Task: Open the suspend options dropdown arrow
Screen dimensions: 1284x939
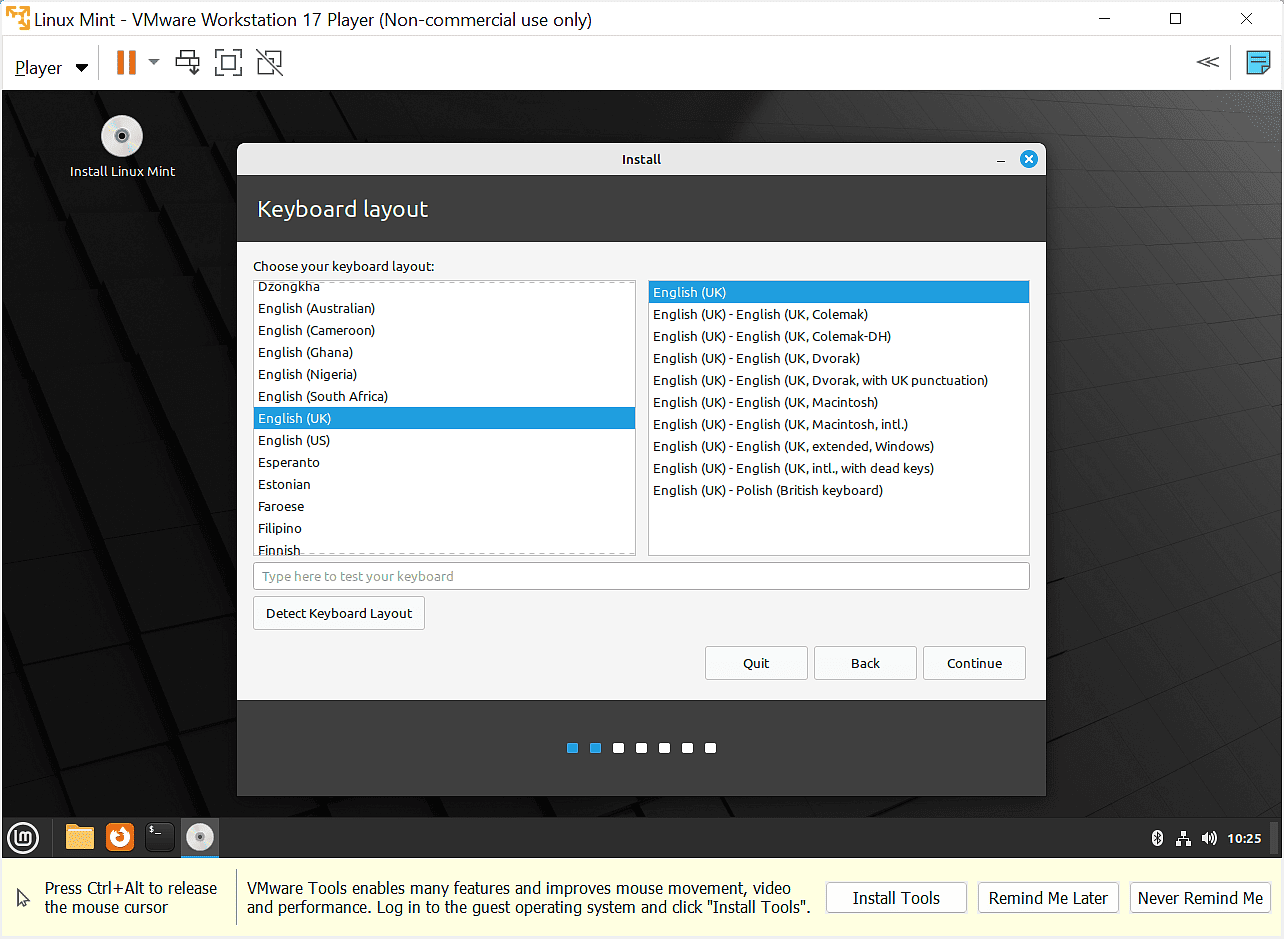Action: (x=153, y=62)
